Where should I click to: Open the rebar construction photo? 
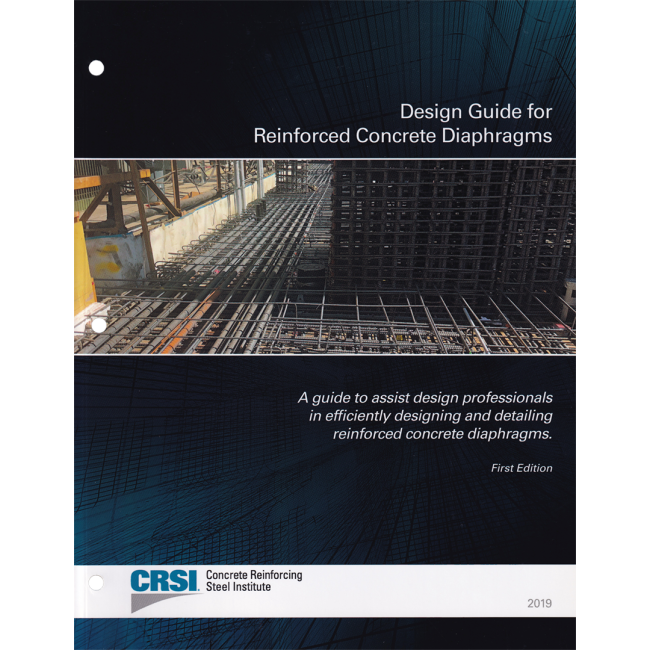(x=325, y=257)
